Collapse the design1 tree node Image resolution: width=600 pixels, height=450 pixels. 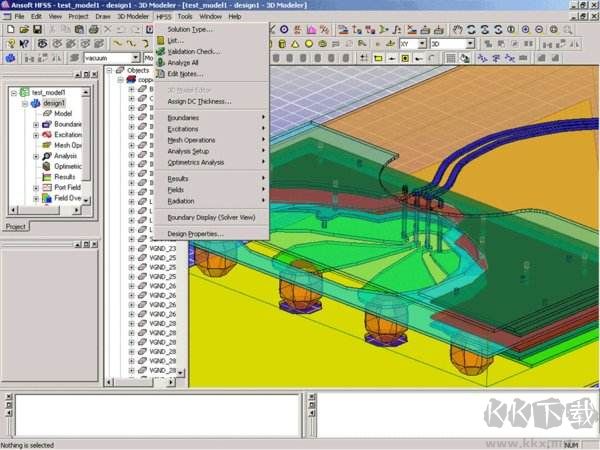[25, 103]
